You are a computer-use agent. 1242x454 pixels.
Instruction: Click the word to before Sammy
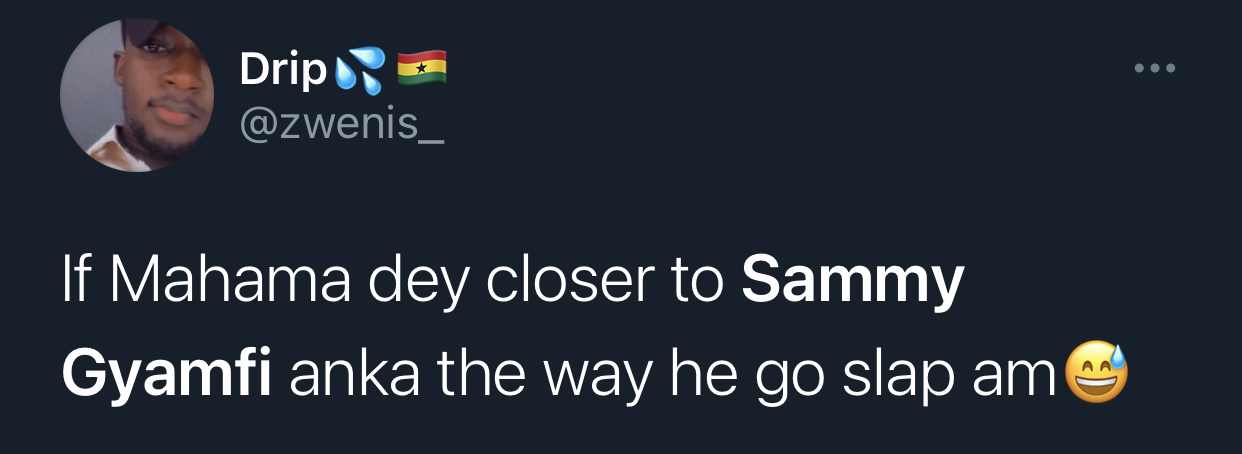(696, 283)
